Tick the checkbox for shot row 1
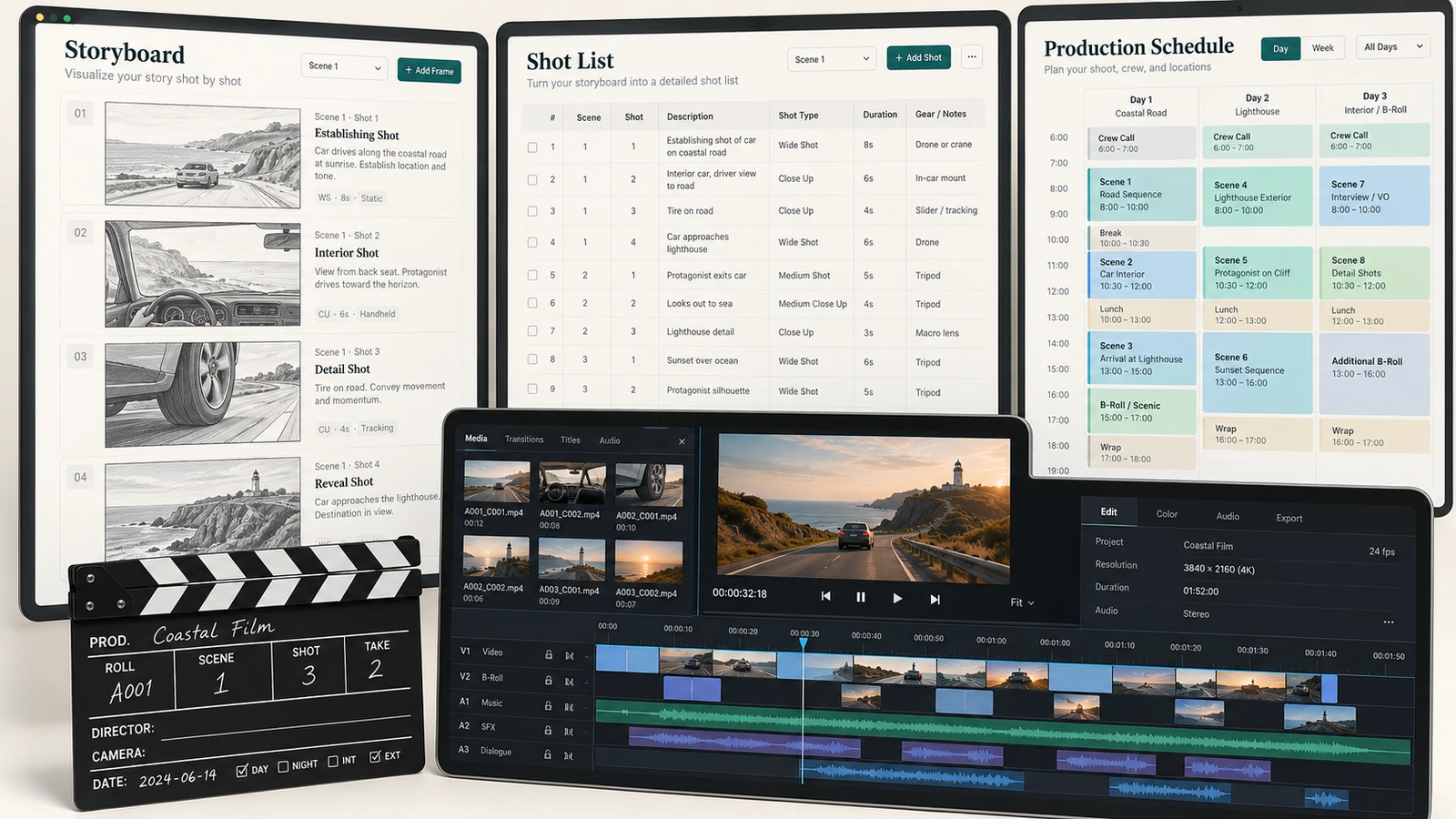1456x819 pixels. click(532, 147)
